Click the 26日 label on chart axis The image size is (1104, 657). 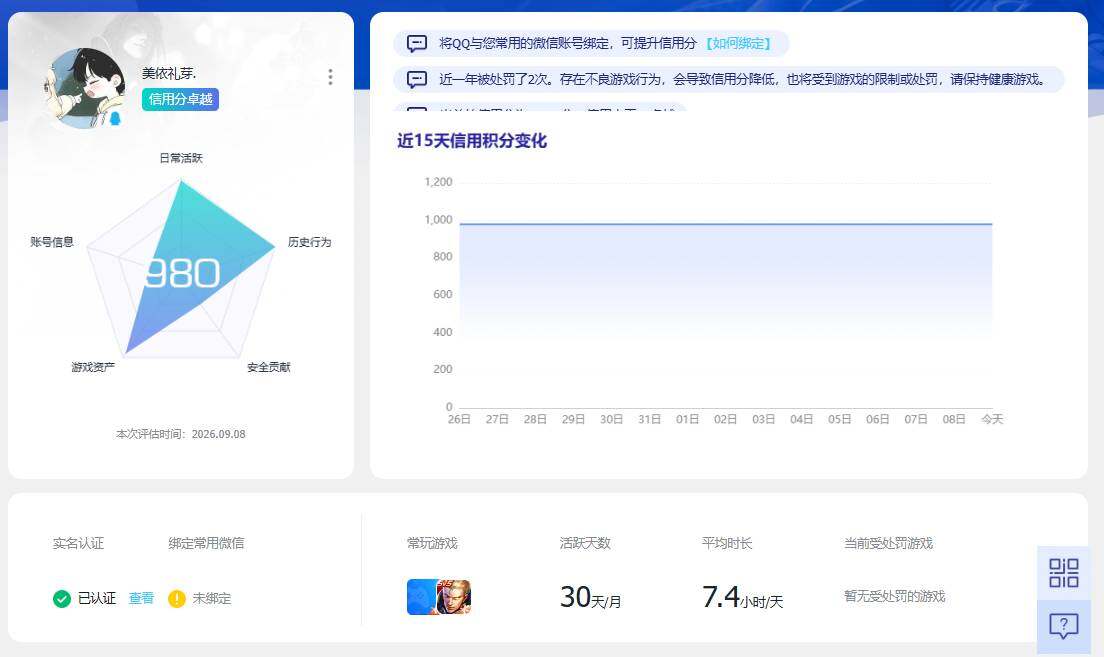(459, 419)
